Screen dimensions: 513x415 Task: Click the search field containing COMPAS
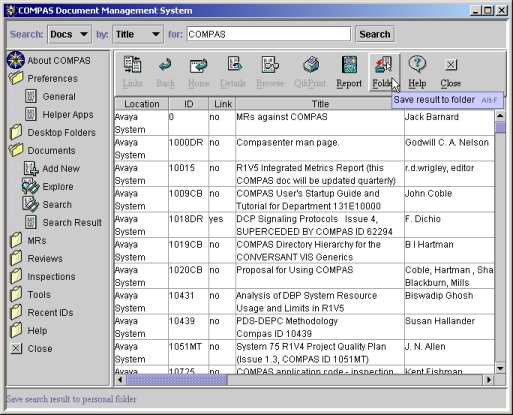click(269, 34)
